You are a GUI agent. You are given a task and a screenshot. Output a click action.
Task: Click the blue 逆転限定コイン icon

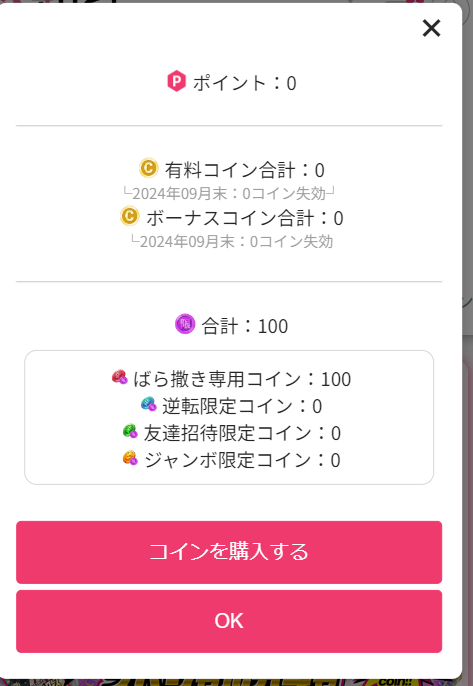point(149,404)
